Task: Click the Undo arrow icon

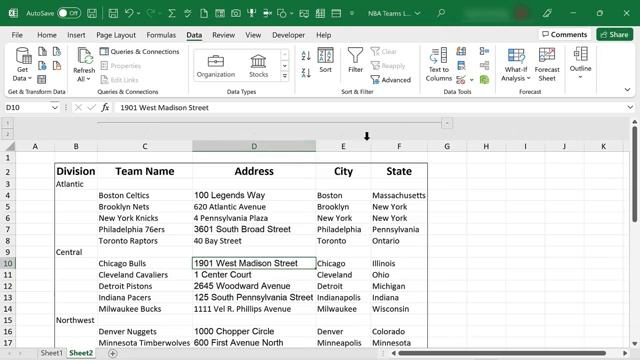Action: click(129, 13)
